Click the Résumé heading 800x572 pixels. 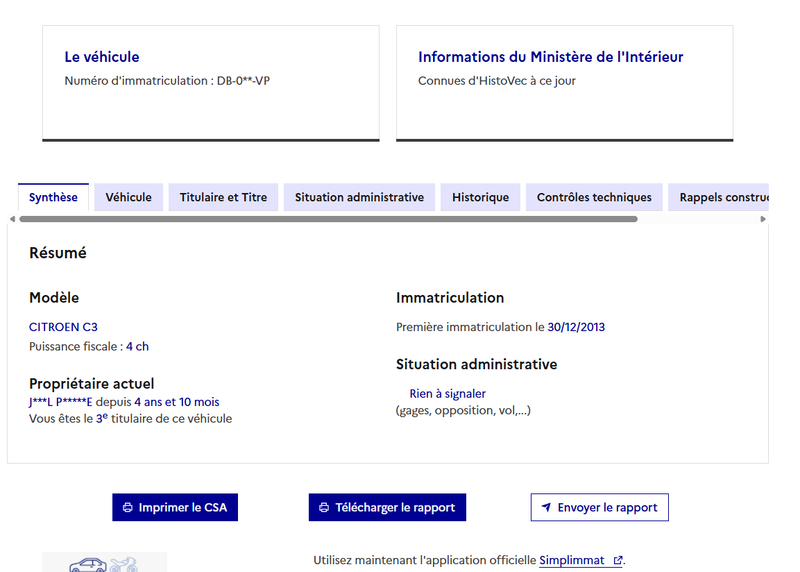pos(58,253)
